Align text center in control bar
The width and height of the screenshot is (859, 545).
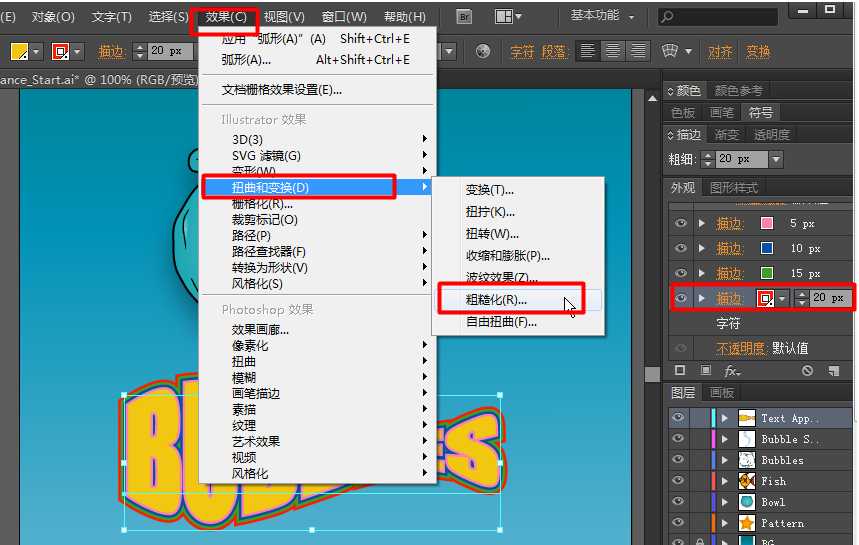click(612, 51)
